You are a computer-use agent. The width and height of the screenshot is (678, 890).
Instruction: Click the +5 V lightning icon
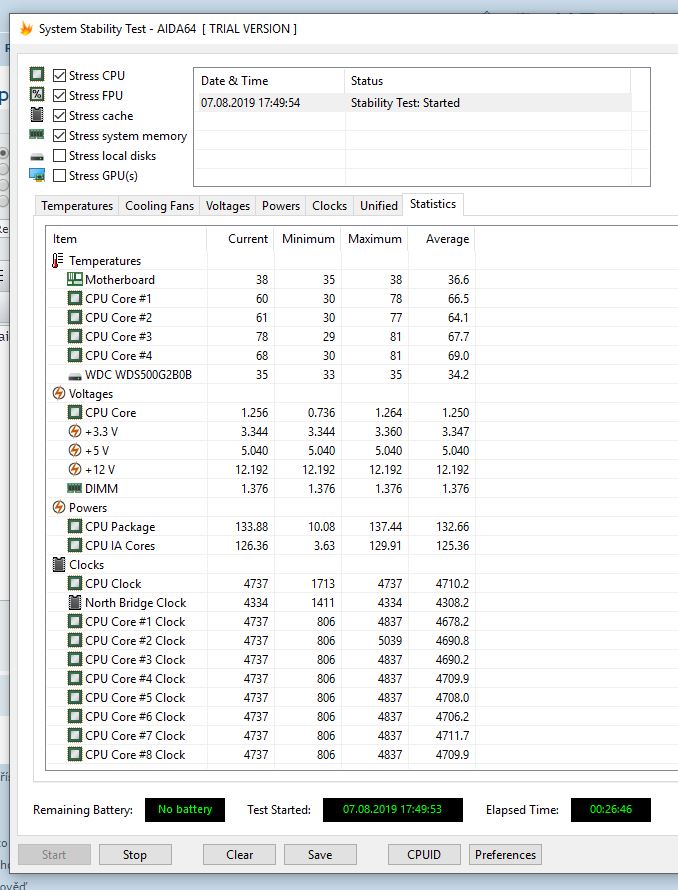click(x=74, y=450)
